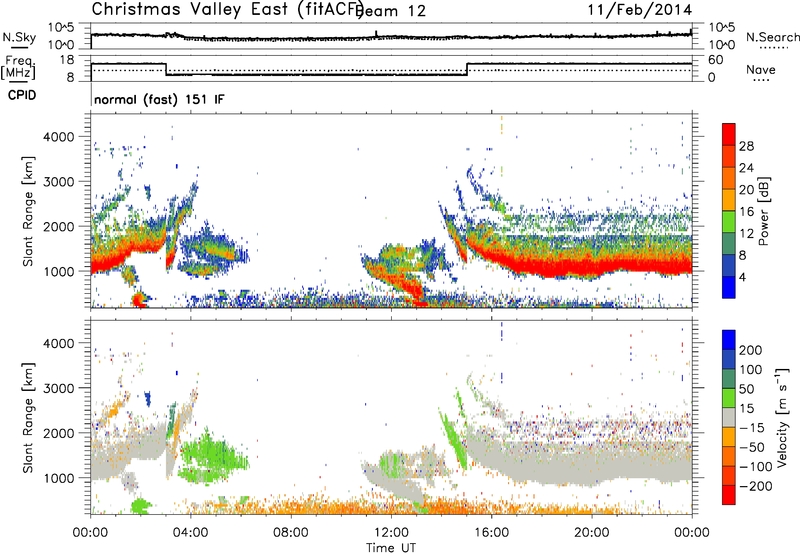The width and height of the screenshot is (800, 554).
Task: Click the 50 tick on Velocity color bar
Action: (x=746, y=389)
